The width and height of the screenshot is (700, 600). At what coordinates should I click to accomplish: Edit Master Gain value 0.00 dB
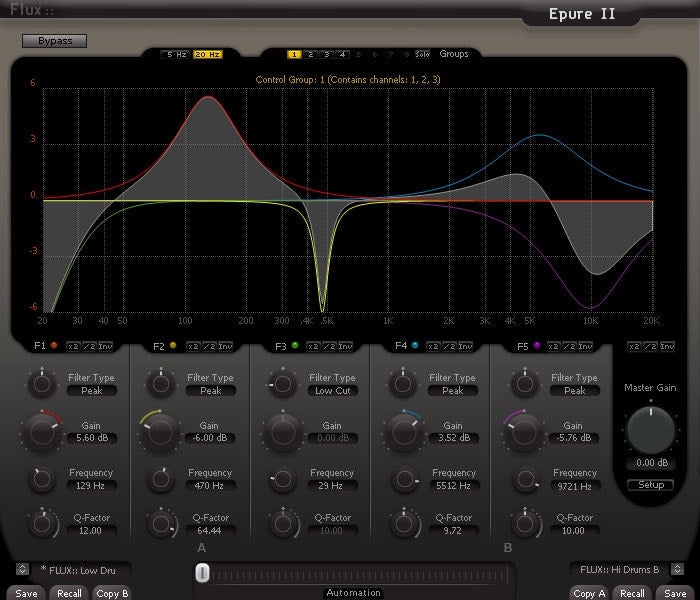tap(651, 462)
